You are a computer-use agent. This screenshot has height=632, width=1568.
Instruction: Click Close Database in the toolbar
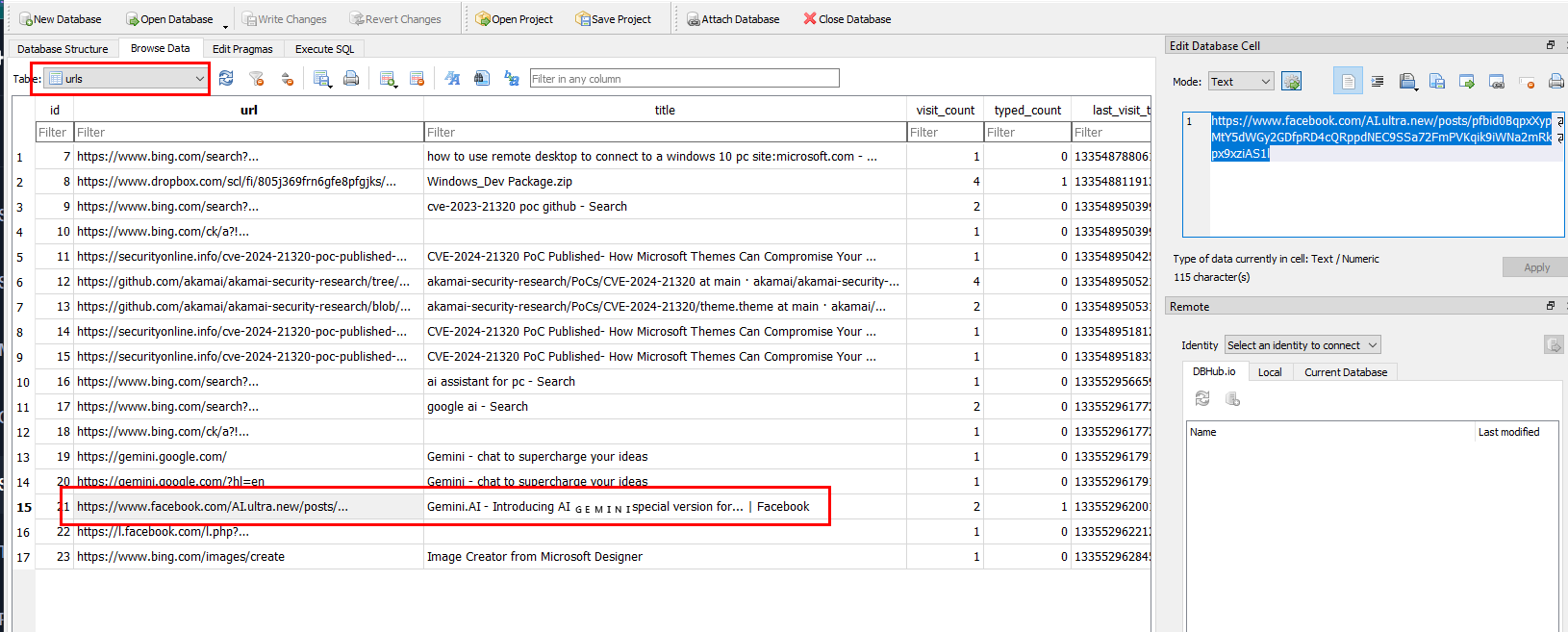(847, 19)
